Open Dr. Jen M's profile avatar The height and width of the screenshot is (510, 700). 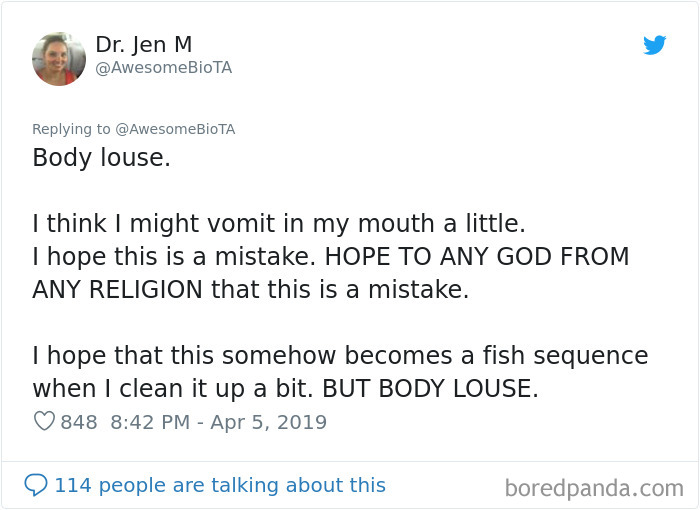(59, 58)
